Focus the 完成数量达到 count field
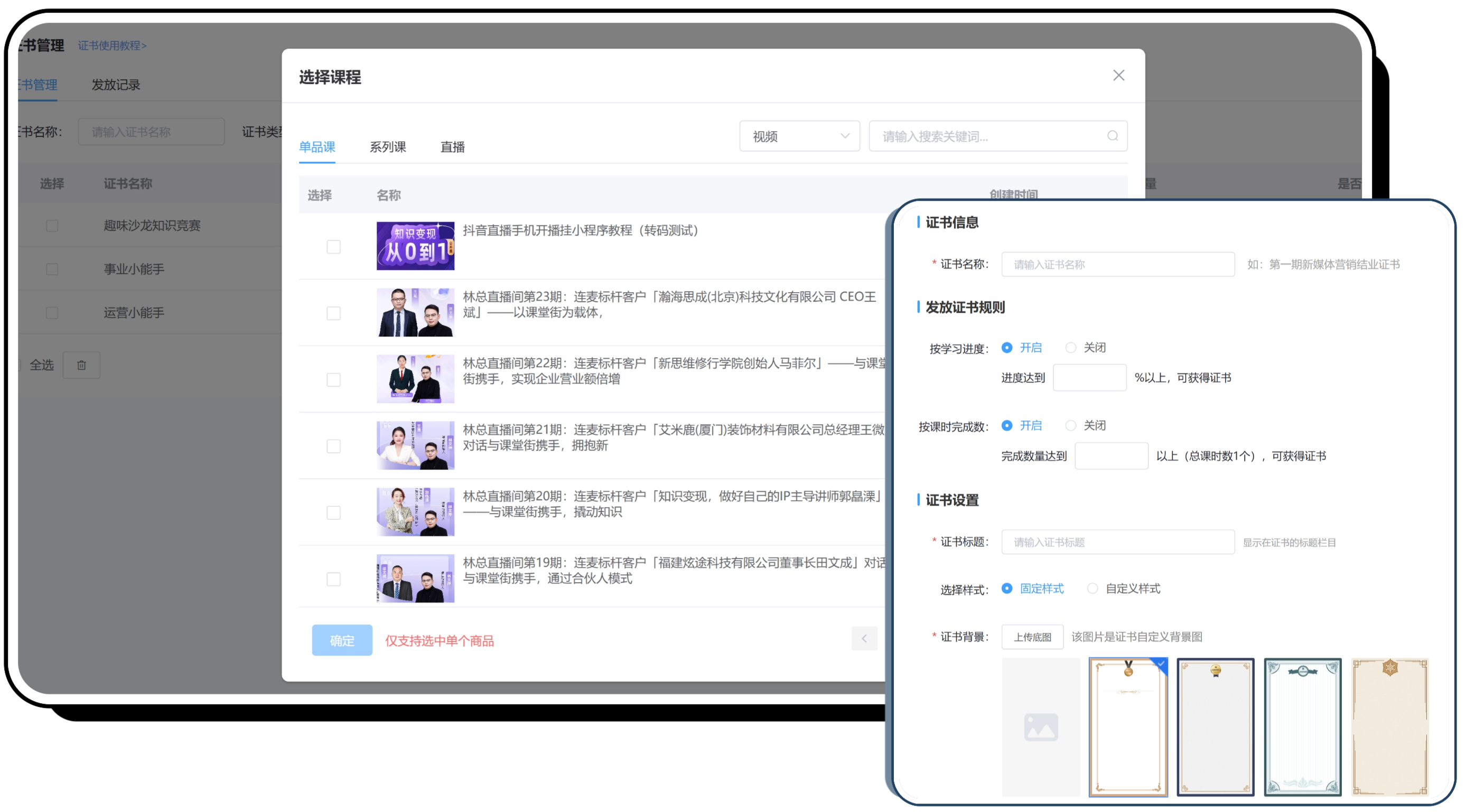1466x812 pixels. pyautogui.click(x=1111, y=456)
